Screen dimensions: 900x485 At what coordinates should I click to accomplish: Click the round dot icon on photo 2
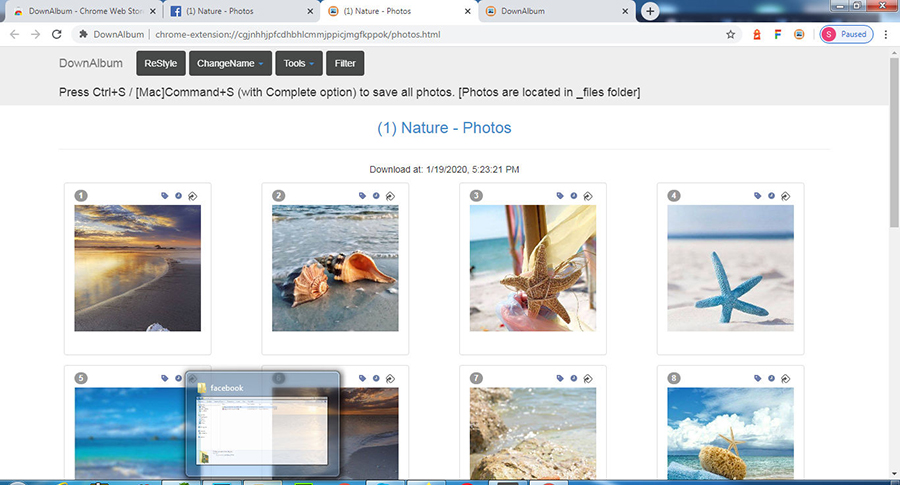(x=376, y=196)
